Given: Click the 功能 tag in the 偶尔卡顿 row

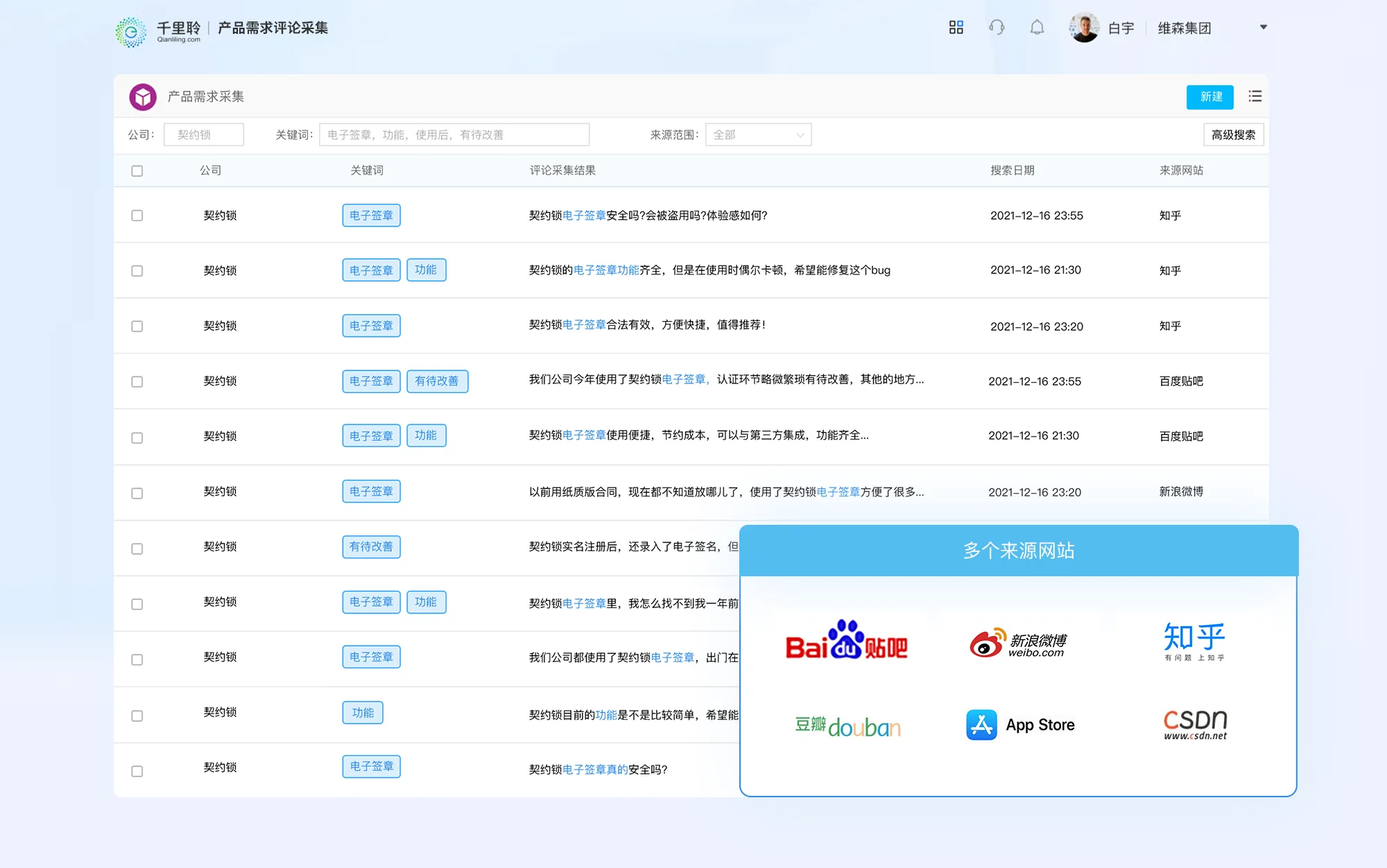Looking at the screenshot, I should coord(426,270).
